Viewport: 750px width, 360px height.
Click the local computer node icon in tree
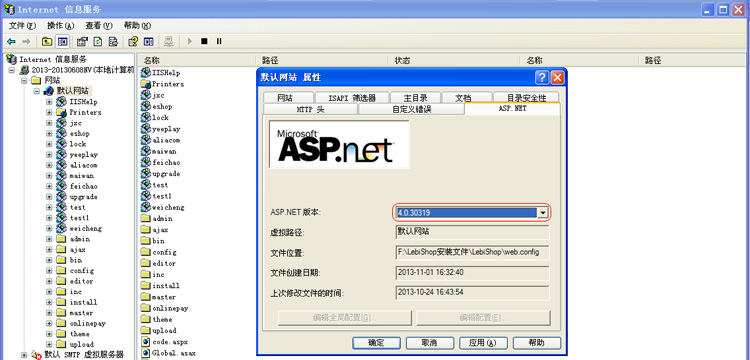24,70
